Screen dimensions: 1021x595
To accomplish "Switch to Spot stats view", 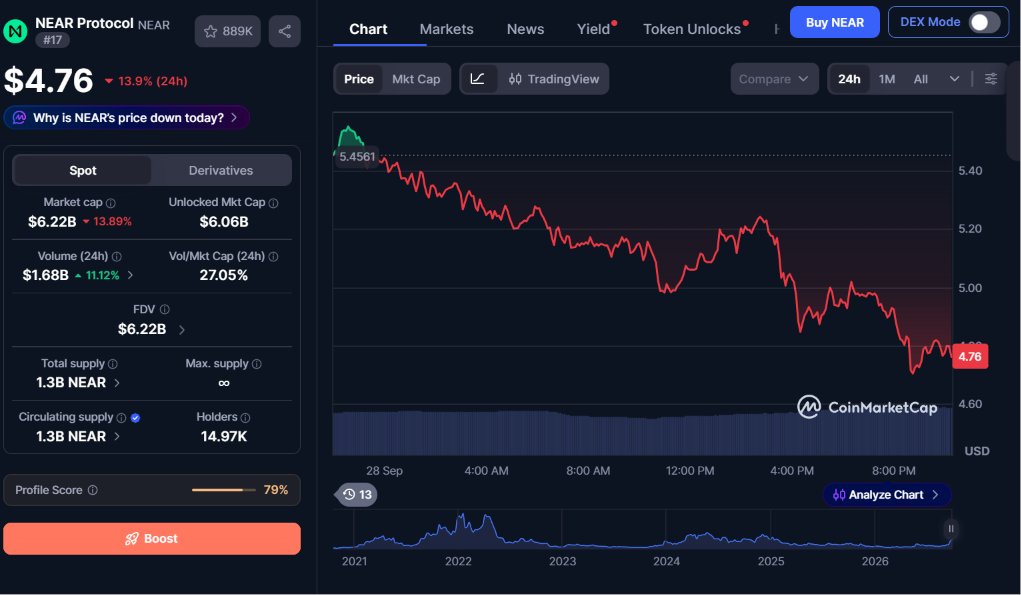I will [83, 171].
